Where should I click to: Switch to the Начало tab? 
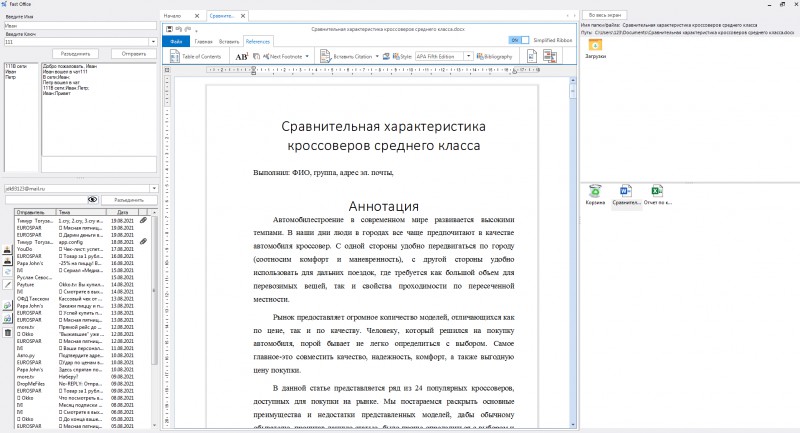(x=172, y=16)
